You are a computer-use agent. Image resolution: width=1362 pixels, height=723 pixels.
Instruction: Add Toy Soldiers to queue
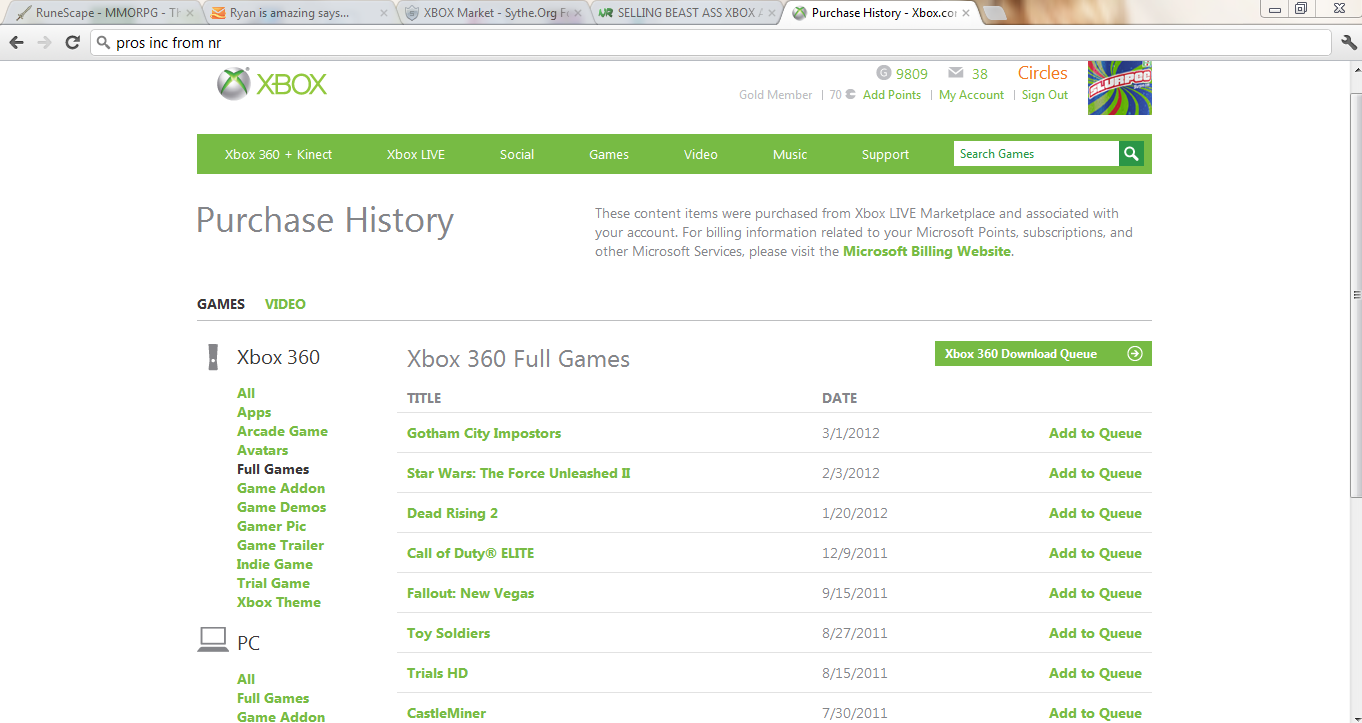1095,633
